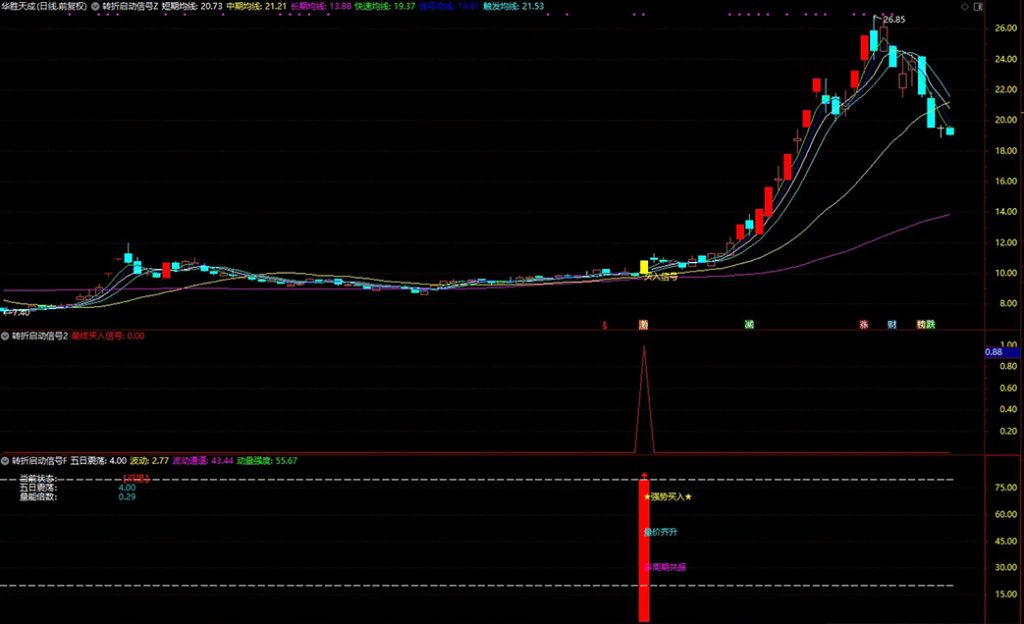This screenshot has width=1024, height=624.
Task: Click the blue 财 event marker icon
Action: pos(891,325)
